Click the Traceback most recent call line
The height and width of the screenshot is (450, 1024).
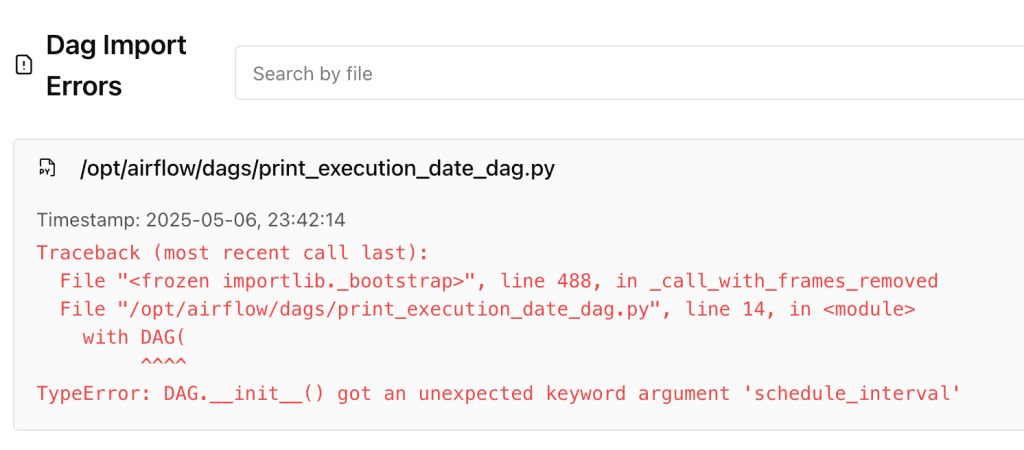(x=232, y=252)
